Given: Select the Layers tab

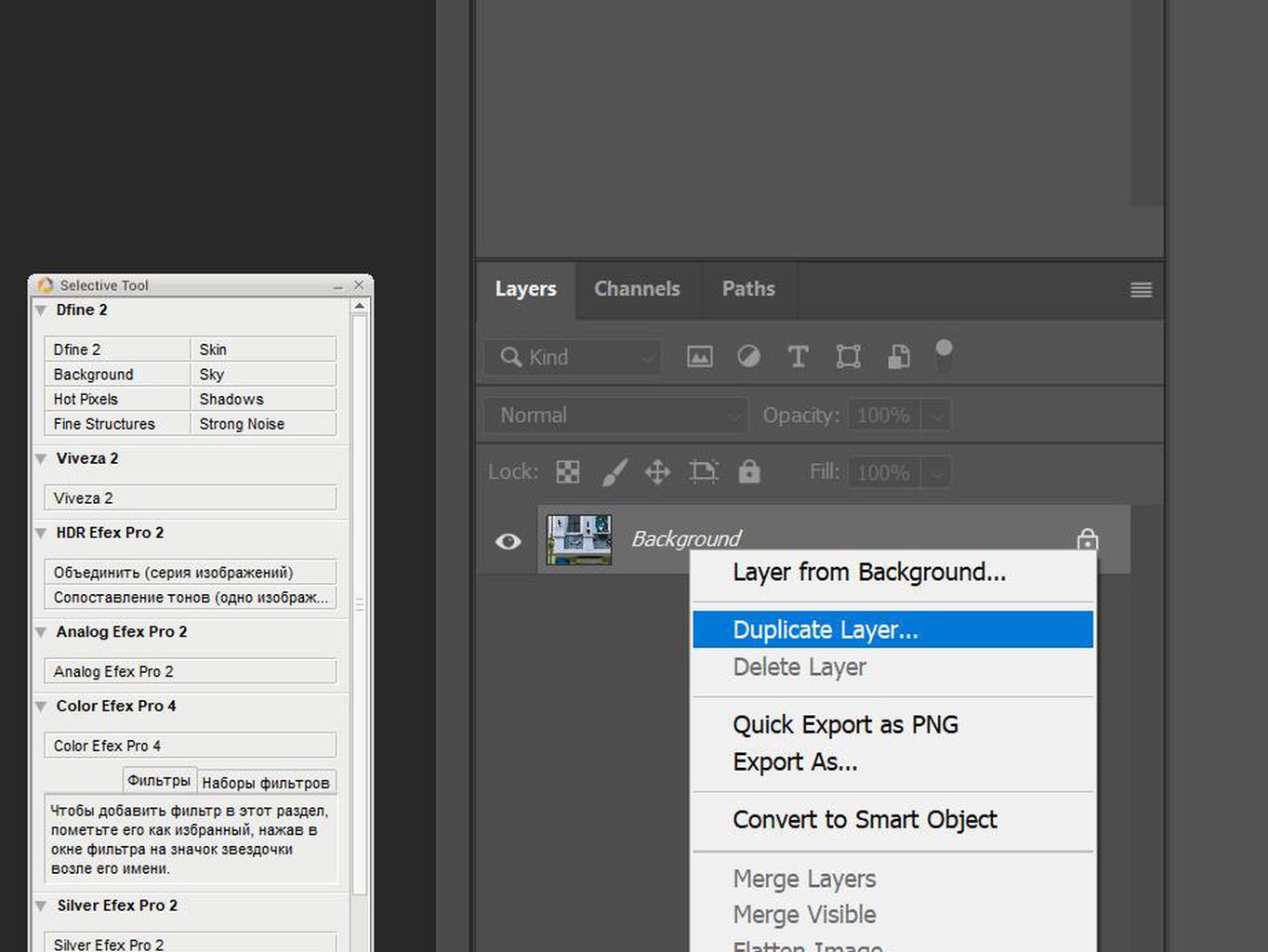Looking at the screenshot, I should tap(525, 289).
